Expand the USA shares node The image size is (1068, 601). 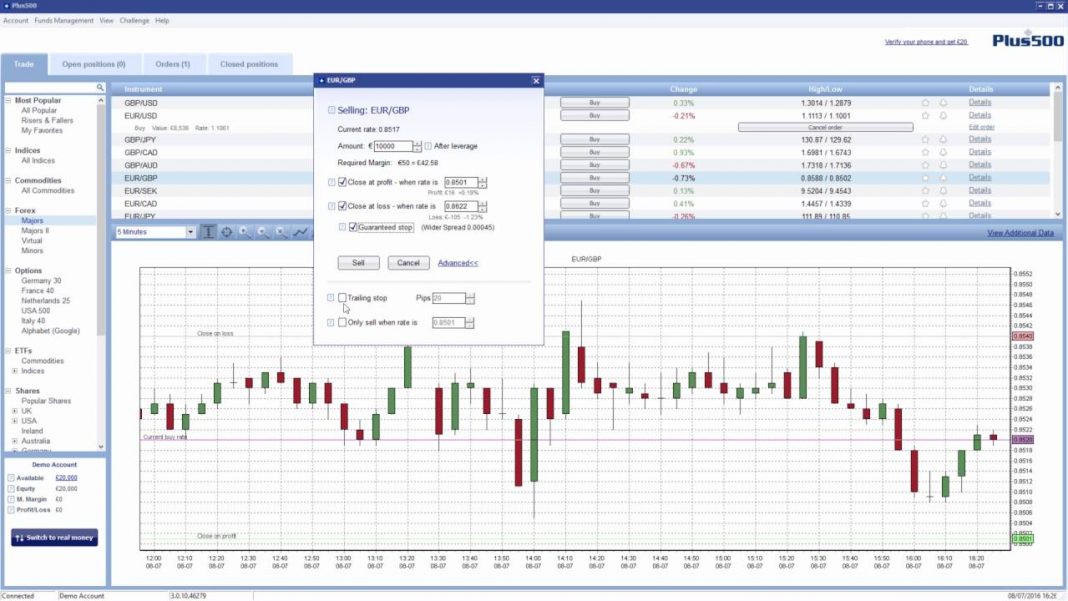coord(15,421)
